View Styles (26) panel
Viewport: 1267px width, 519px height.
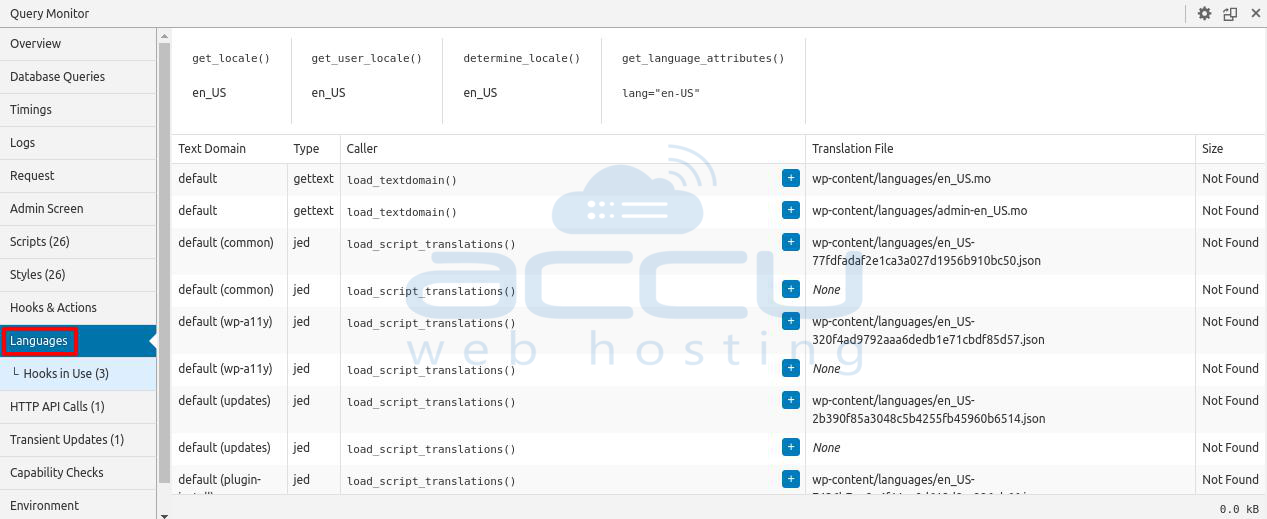pyautogui.click(x=78, y=275)
